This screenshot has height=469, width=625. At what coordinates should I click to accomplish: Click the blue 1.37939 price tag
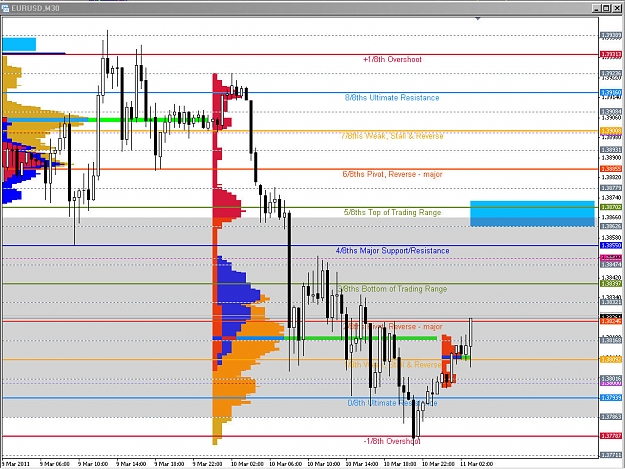(611, 398)
